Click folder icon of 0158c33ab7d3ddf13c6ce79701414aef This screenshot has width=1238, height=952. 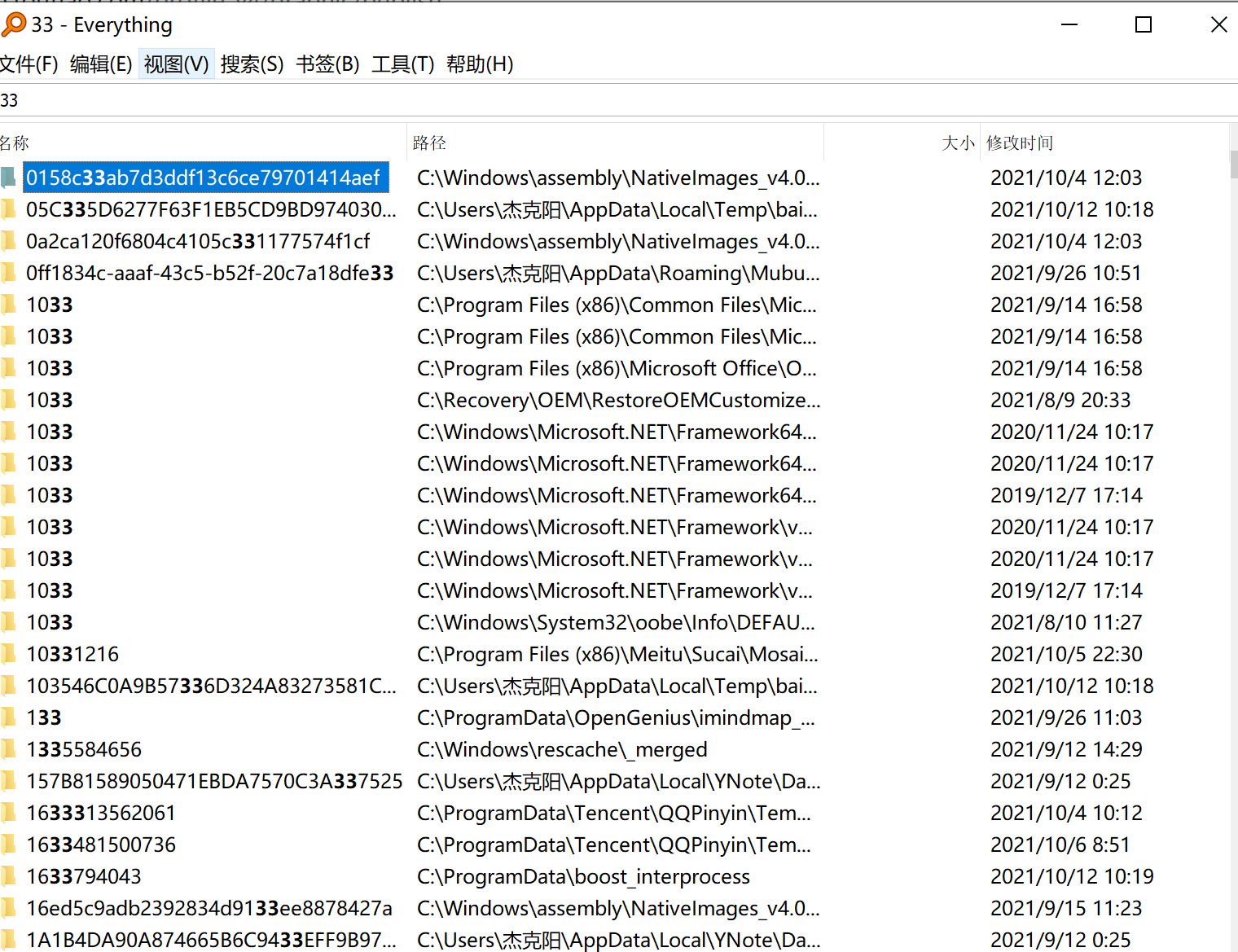(x=9, y=178)
